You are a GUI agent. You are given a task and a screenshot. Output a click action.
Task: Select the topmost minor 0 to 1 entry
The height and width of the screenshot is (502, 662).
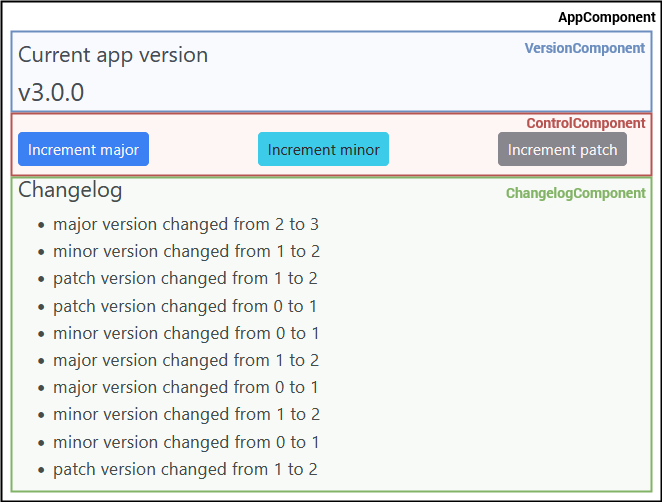click(x=185, y=333)
